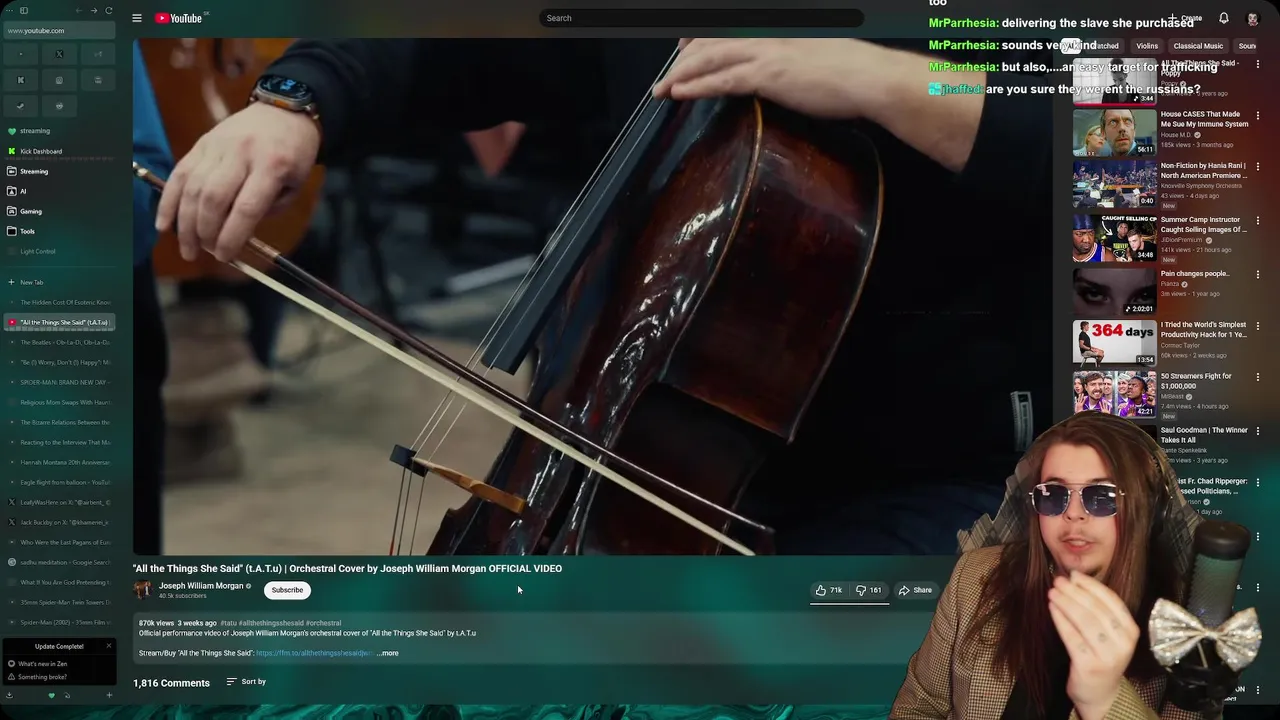Screen dimensions: 1280x720
Task: Switch to 'Who Were the Last Pagans' tab
Action: 59,542
